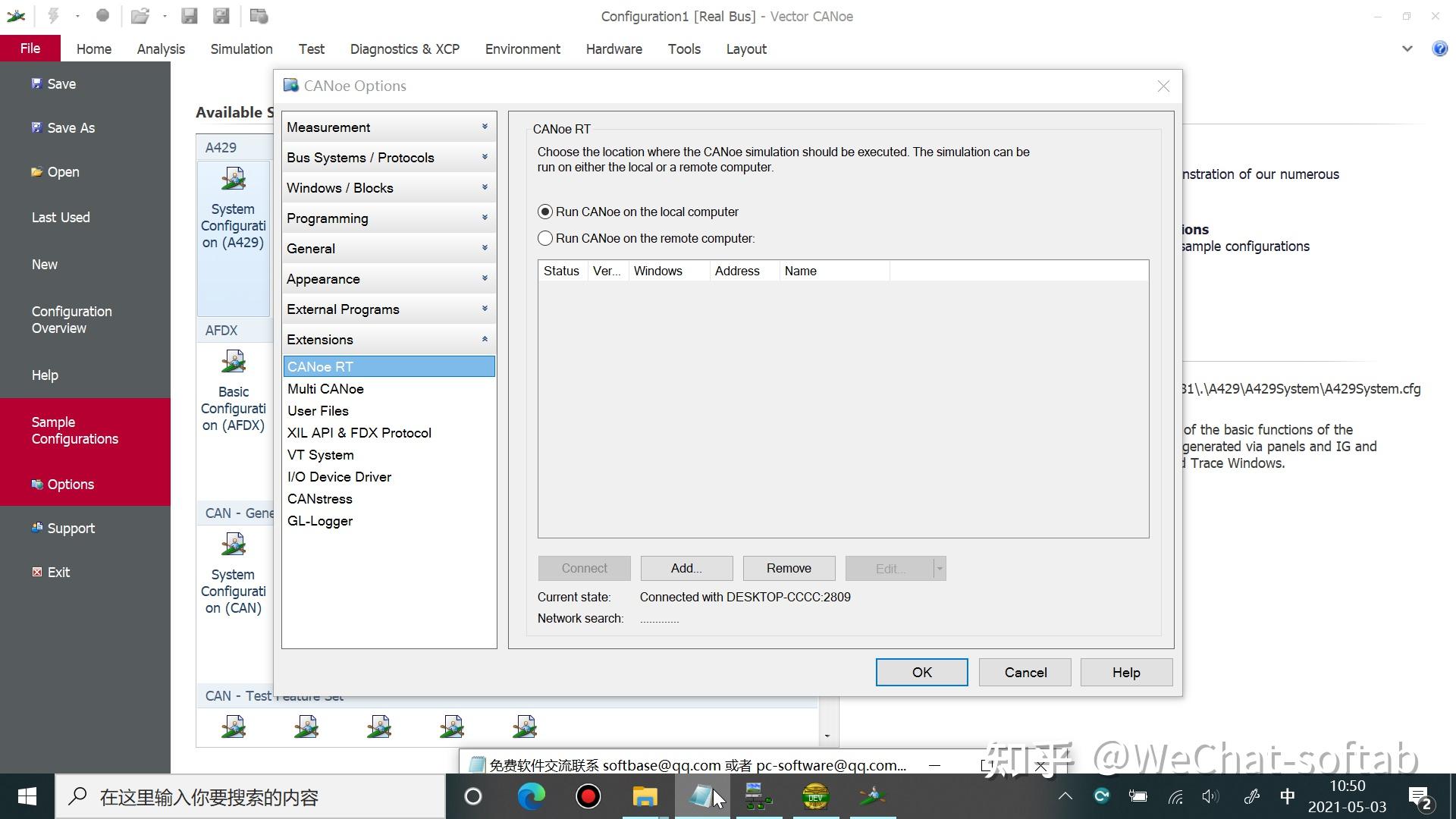Select the Multi CANoe menu item
The width and height of the screenshot is (1456, 819).
pos(325,388)
